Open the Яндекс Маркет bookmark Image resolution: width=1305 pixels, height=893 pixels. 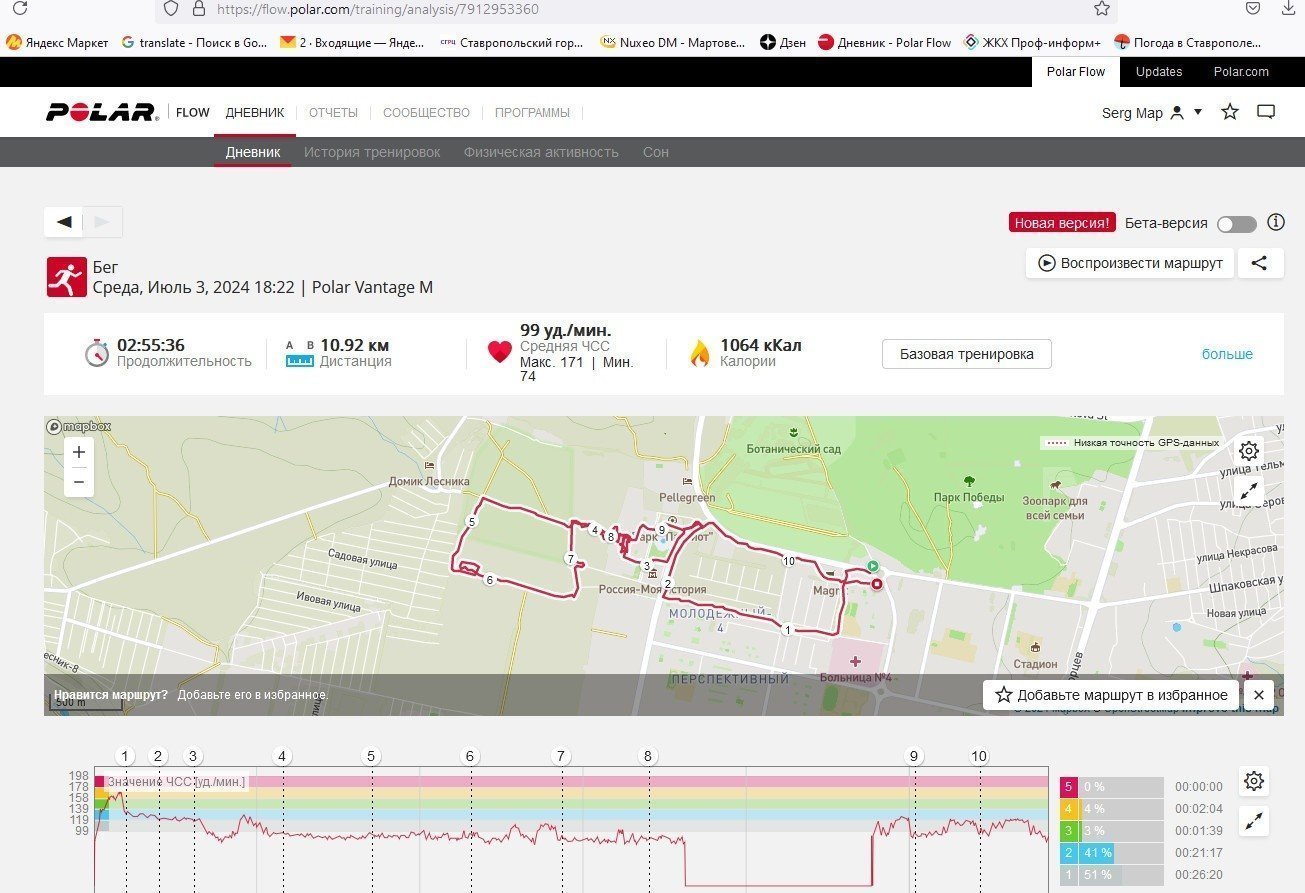tap(58, 42)
